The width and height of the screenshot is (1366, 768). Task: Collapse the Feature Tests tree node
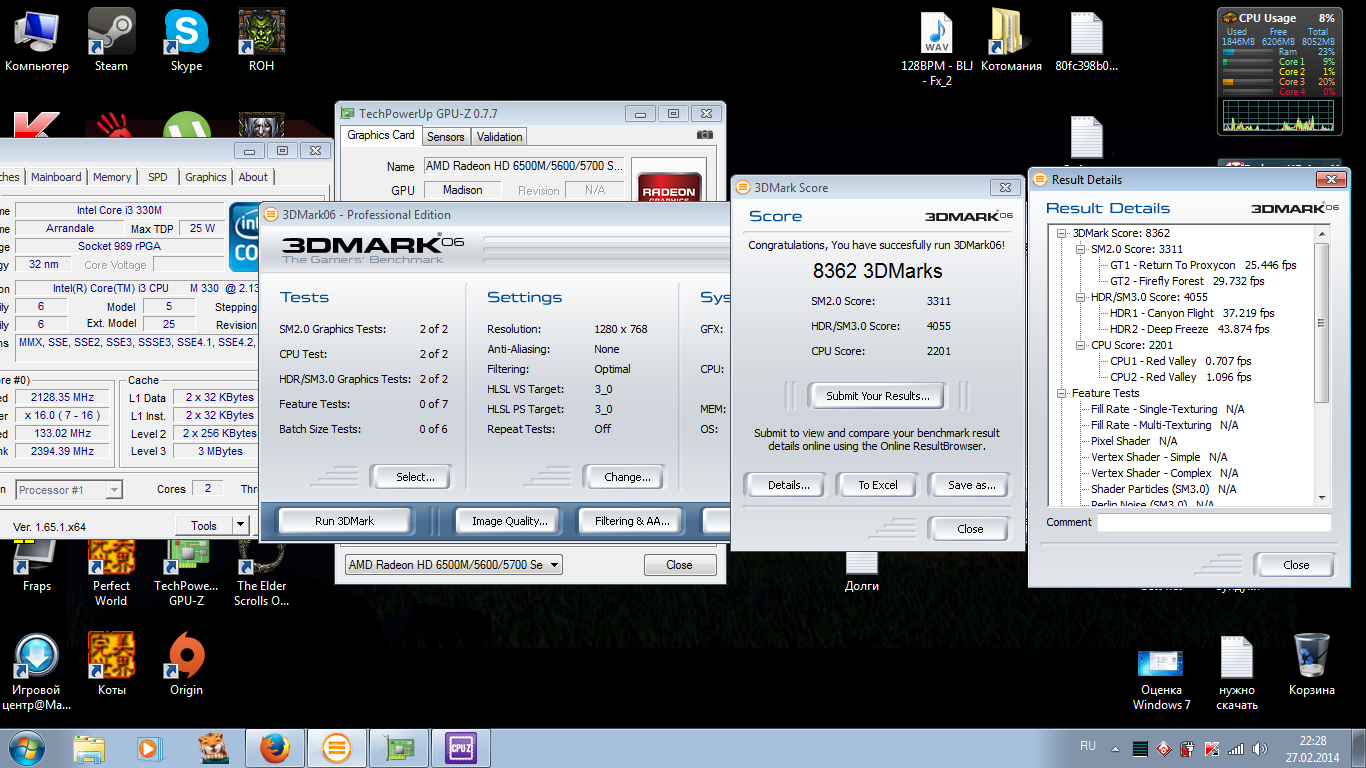click(x=1063, y=393)
